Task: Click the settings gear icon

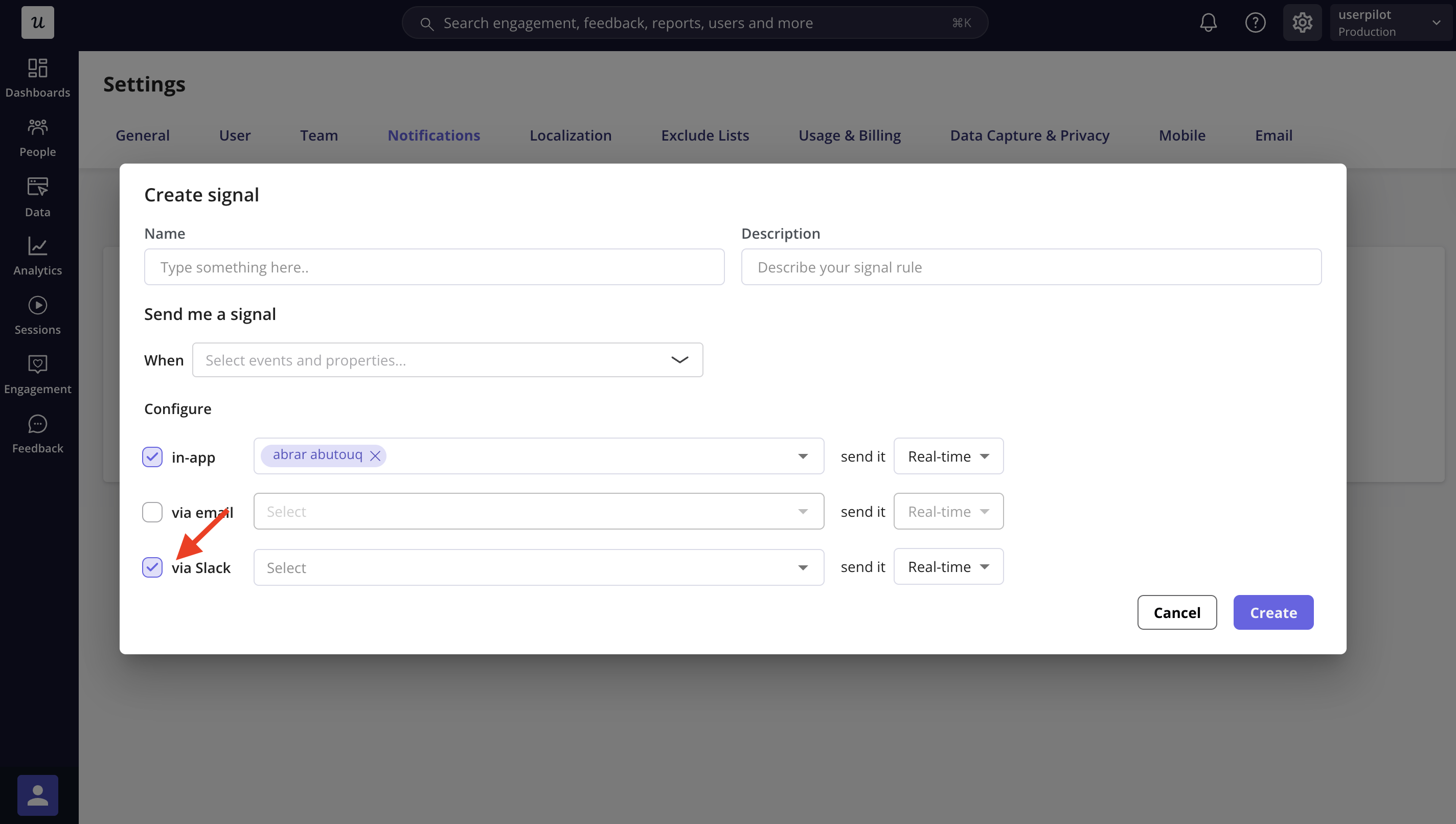Action: (1302, 22)
